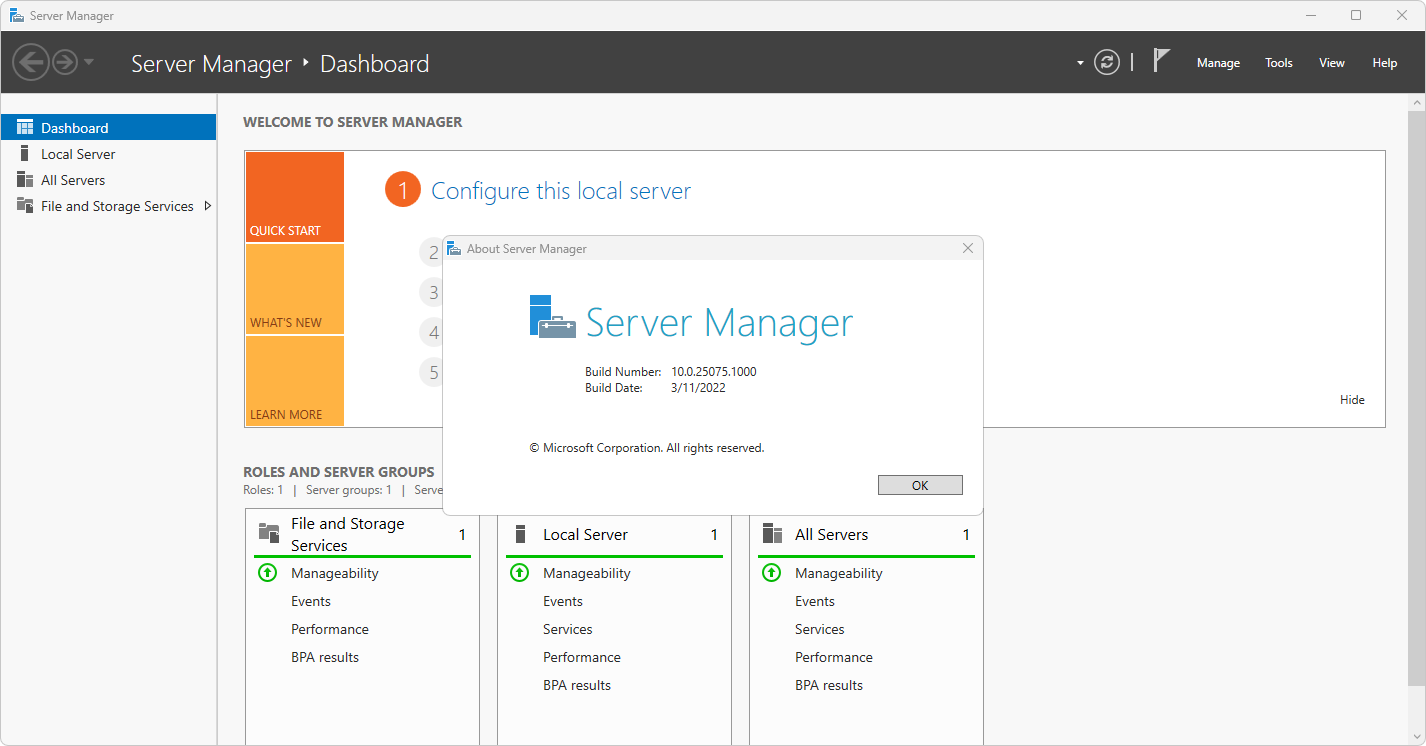
Task: Open the Tools menu
Action: click(x=1278, y=62)
